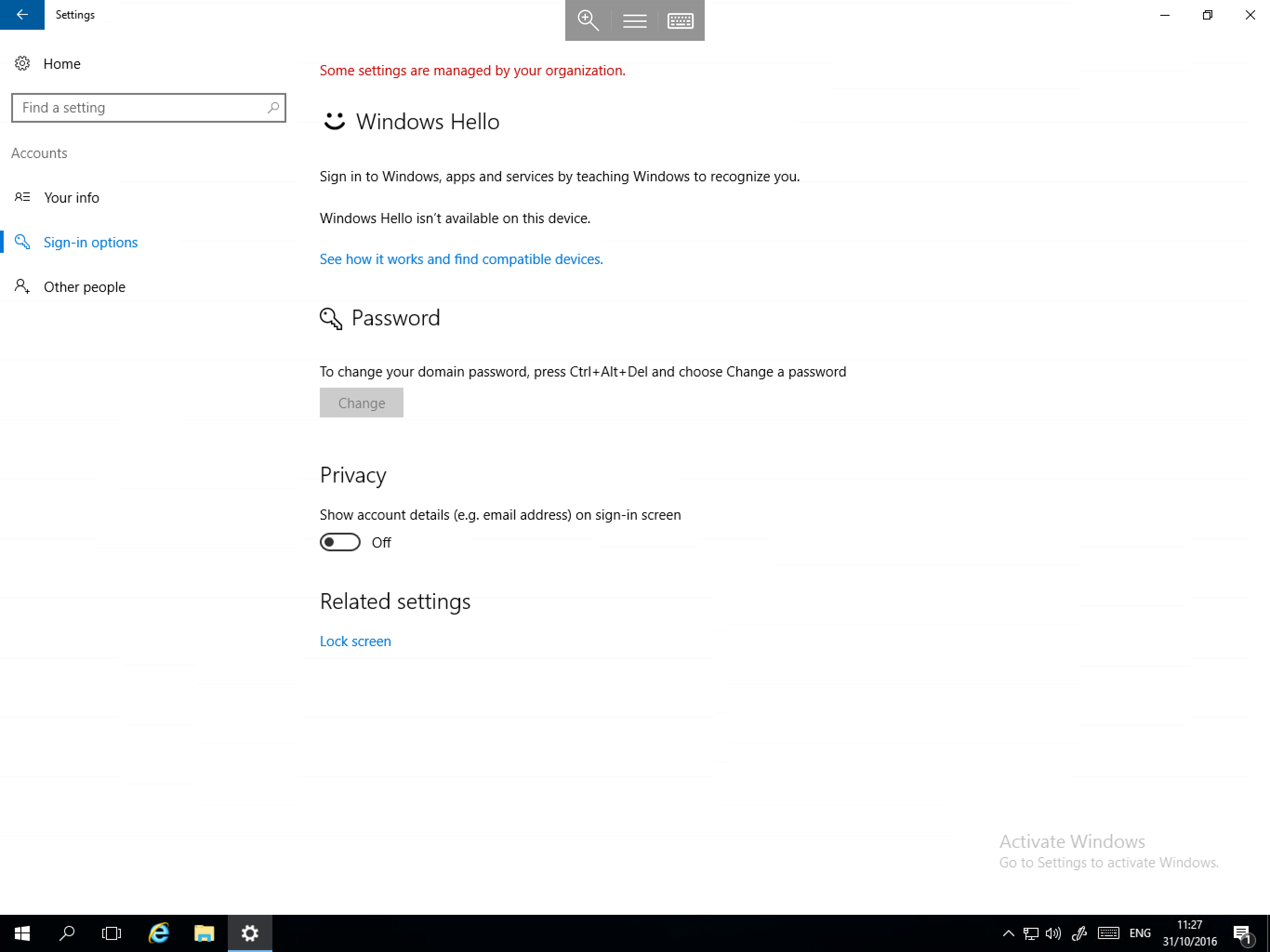The width and height of the screenshot is (1270, 952).
Task: Open the Windows Start menu
Action: (x=22, y=933)
